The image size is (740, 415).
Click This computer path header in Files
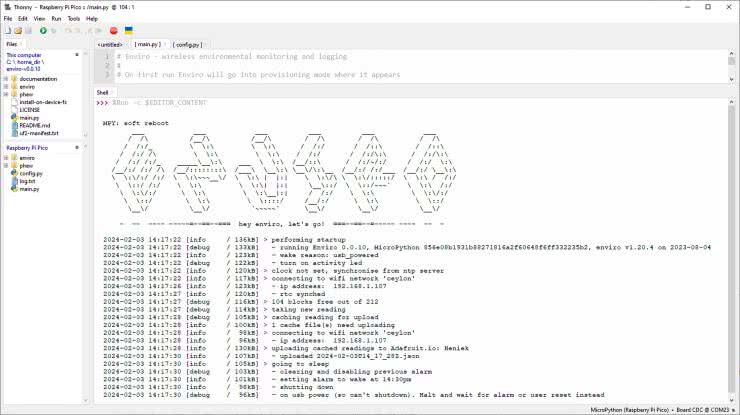click(25, 55)
